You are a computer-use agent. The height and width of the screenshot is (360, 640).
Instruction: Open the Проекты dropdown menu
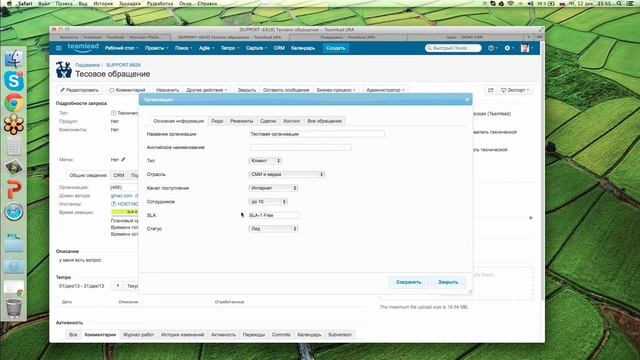(x=156, y=48)
